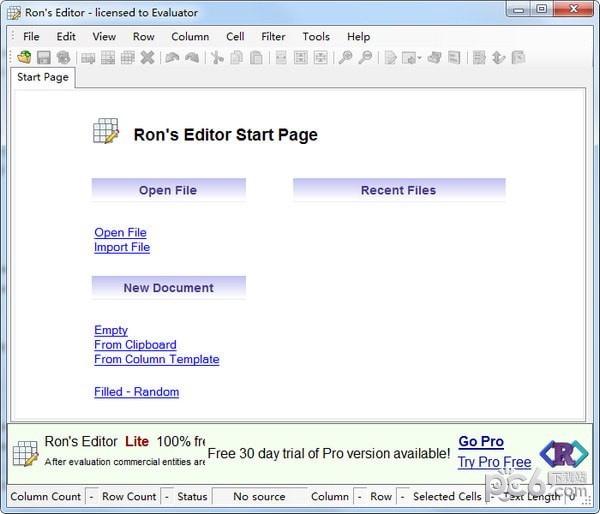Click the save floppy disk toolbar icon

click(44, 58)
